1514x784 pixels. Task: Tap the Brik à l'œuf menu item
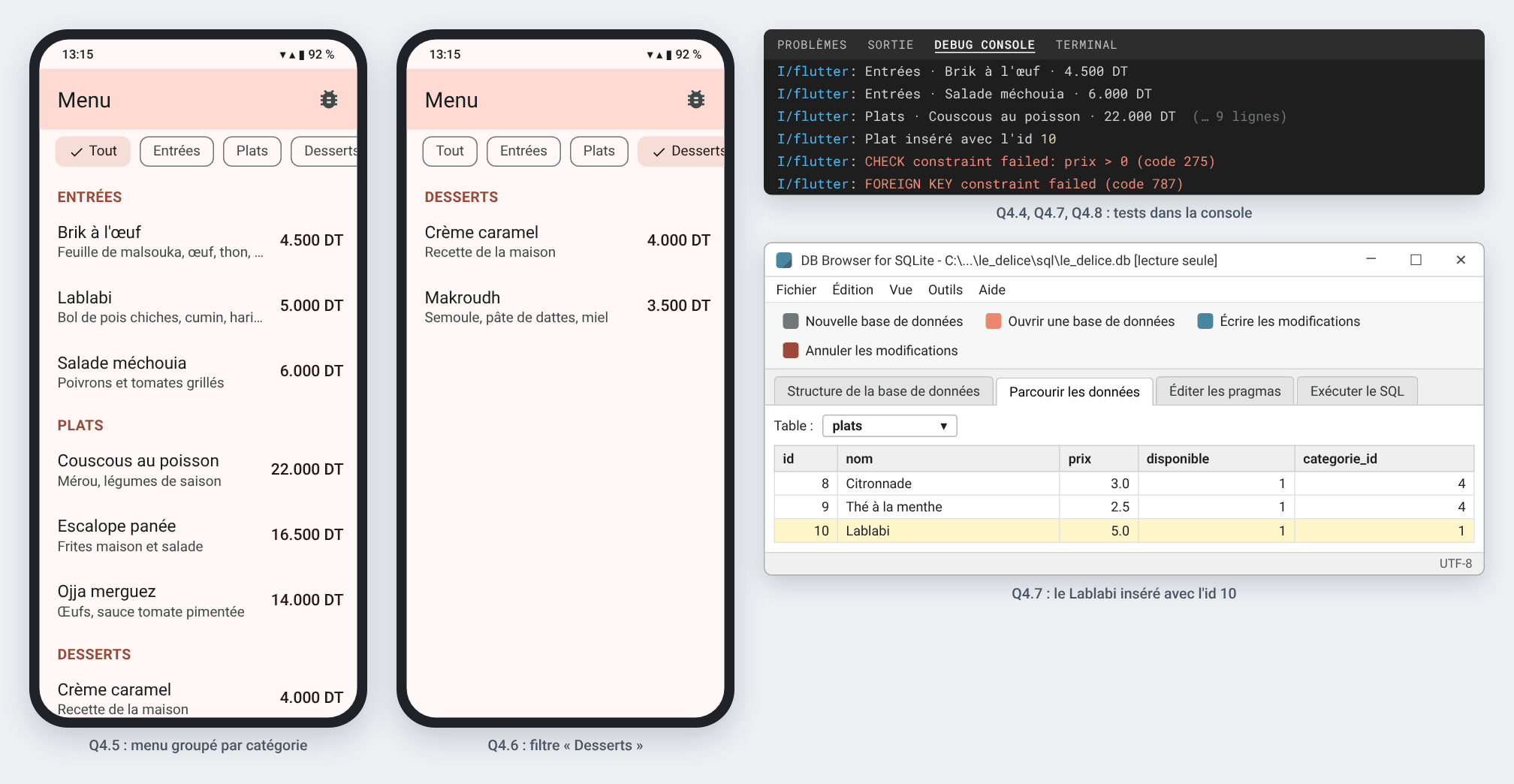pyautogui.click(x=198, y=241)
